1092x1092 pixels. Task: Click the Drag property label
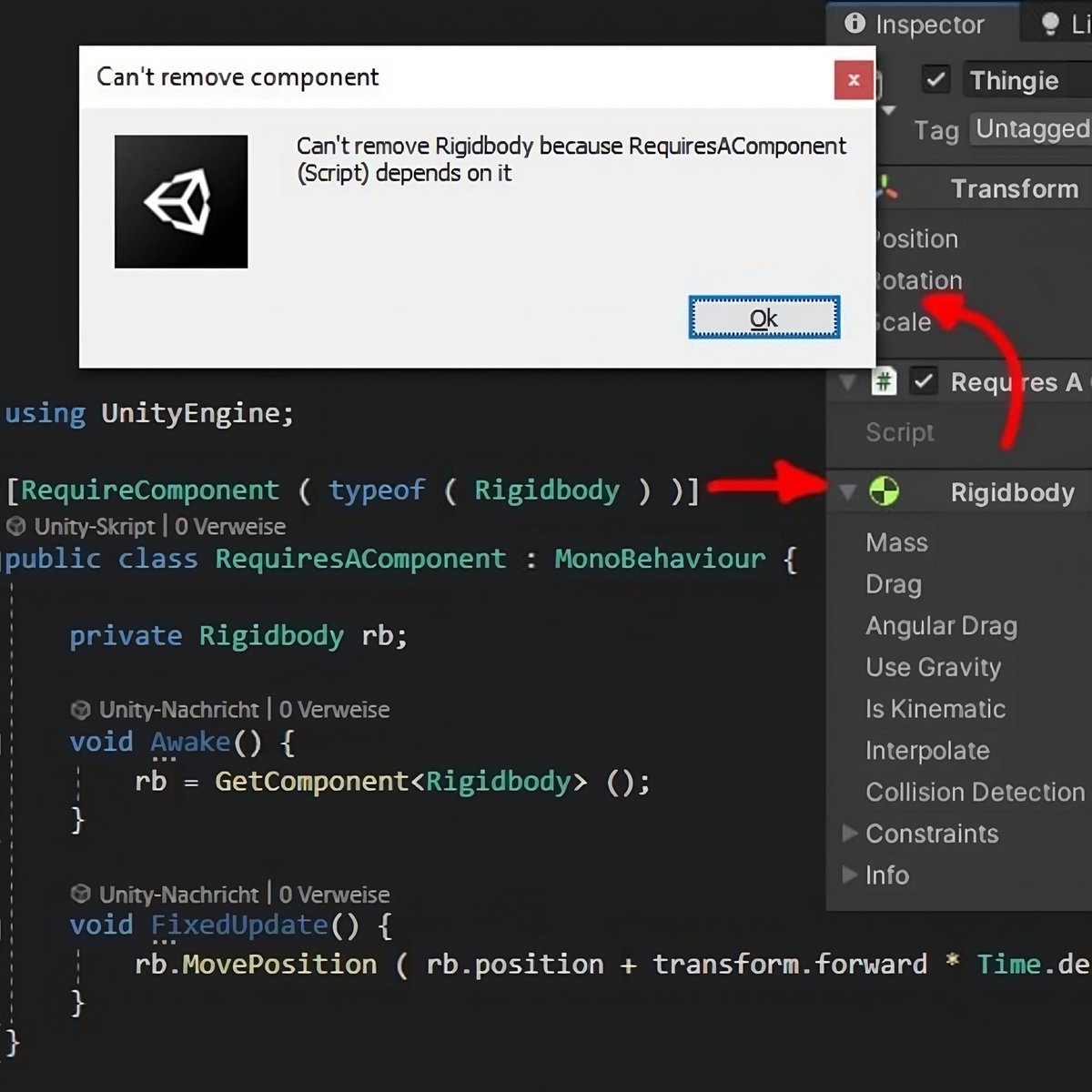tap(893, 584)
